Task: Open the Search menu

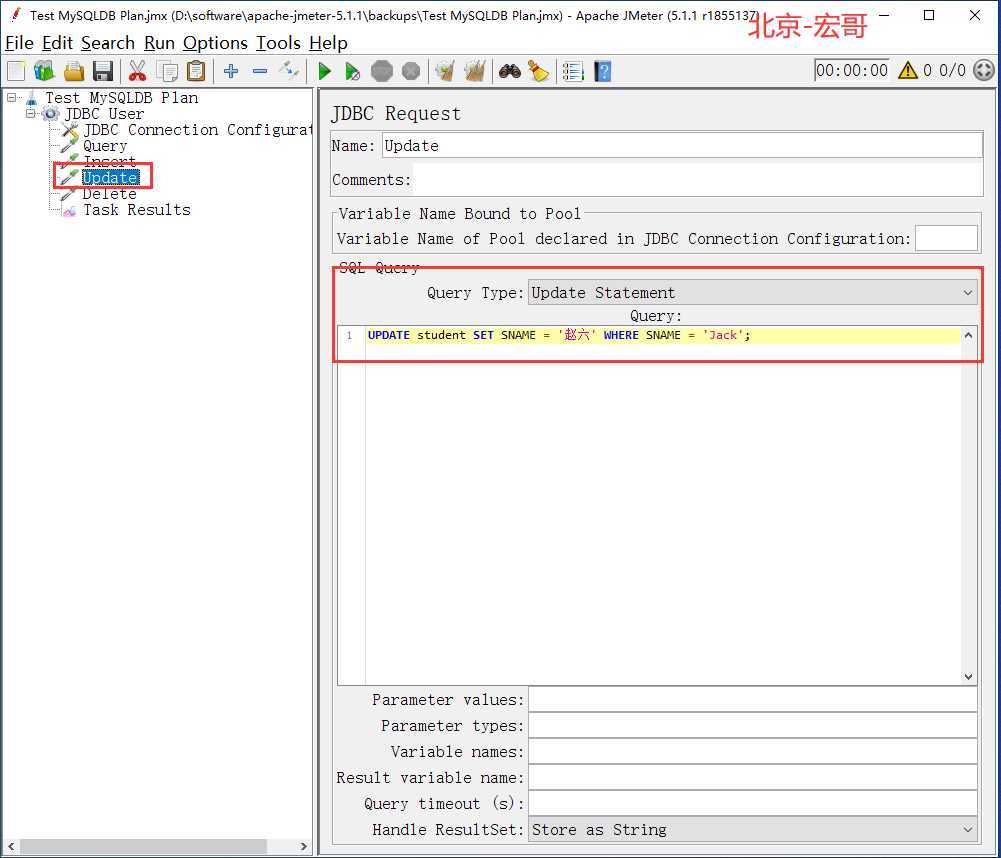Action: (108, 43)
